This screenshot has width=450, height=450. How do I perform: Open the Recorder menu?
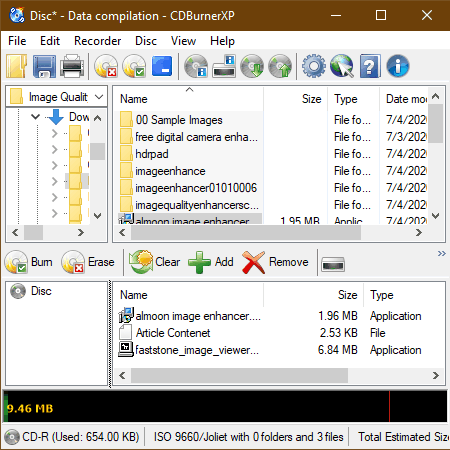point(97,41)
